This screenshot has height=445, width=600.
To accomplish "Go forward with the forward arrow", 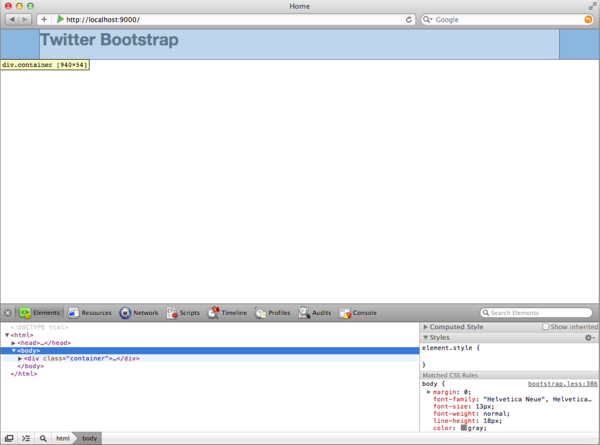I will coord(25,19).
